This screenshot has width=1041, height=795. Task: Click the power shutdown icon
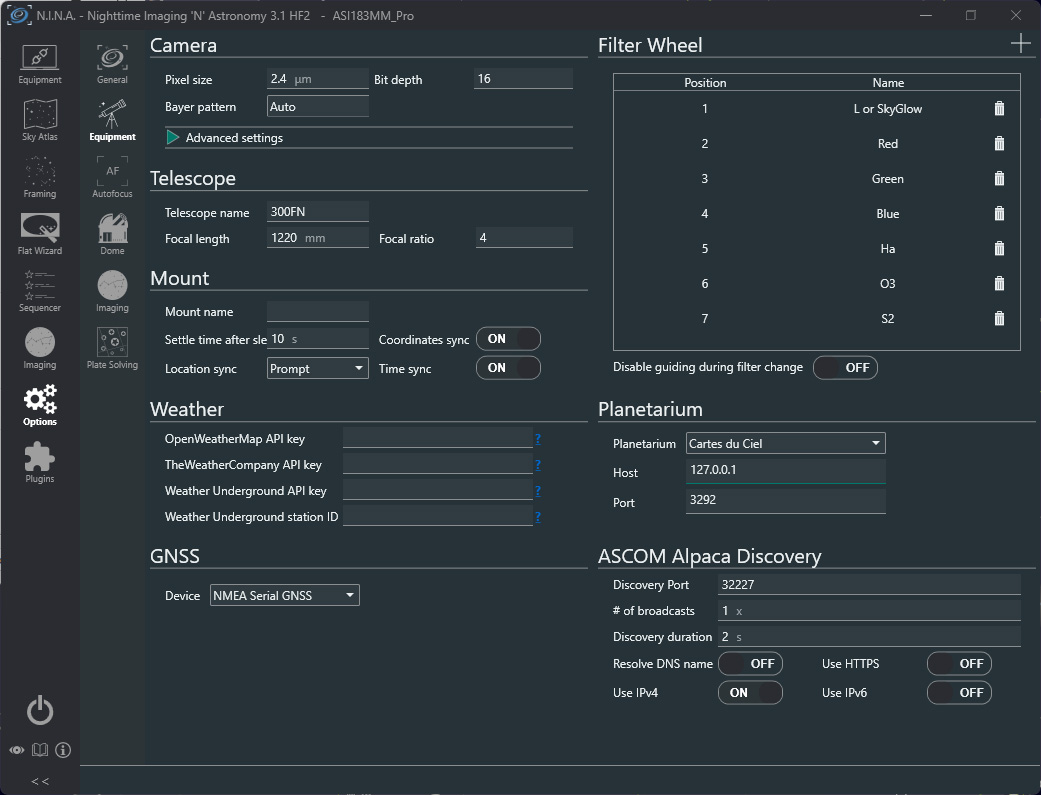[40, 711]
